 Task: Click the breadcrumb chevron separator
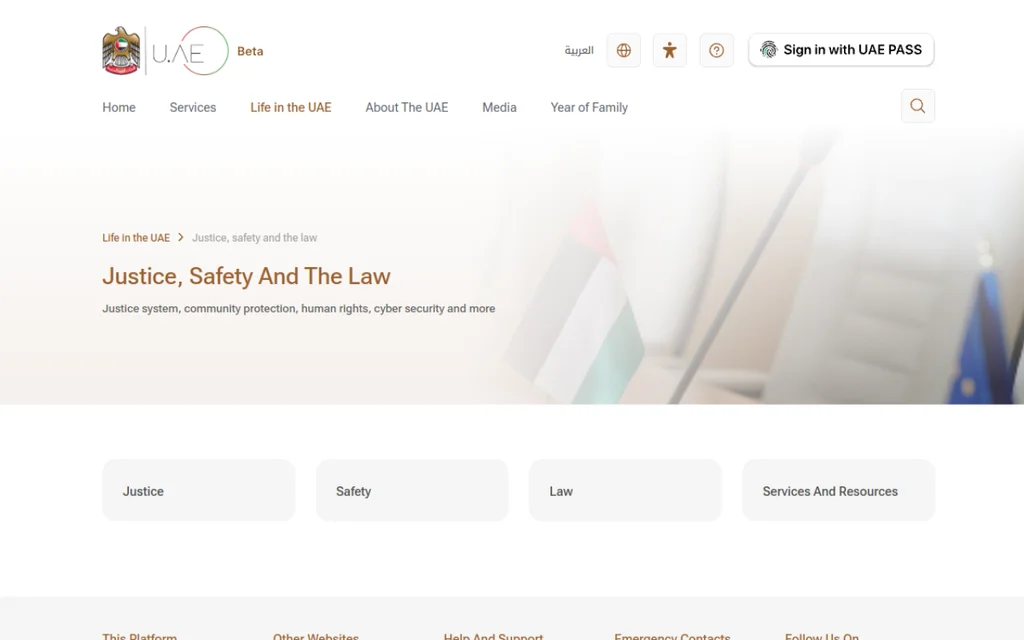click(181, 237)
